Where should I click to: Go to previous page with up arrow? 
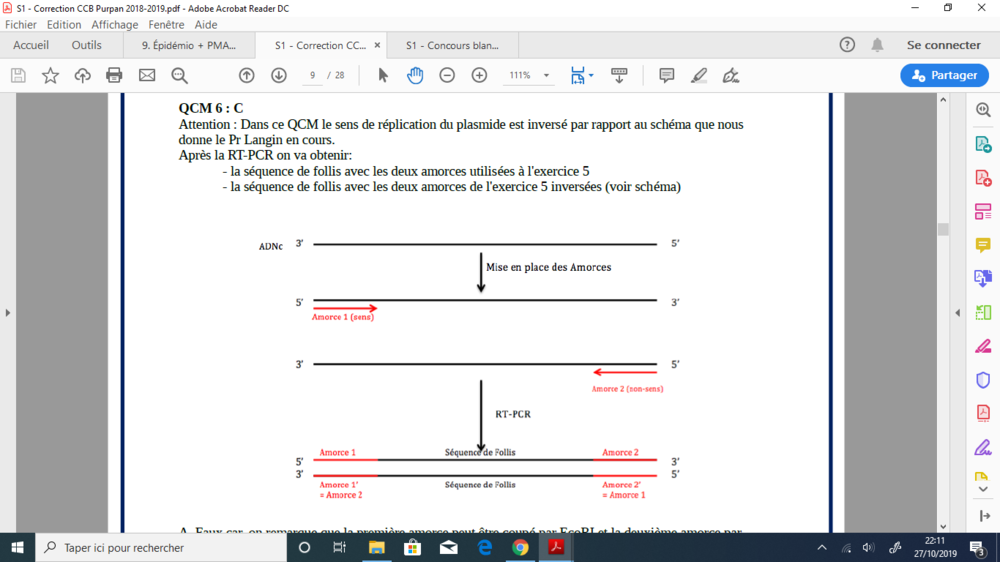point(247,75)
